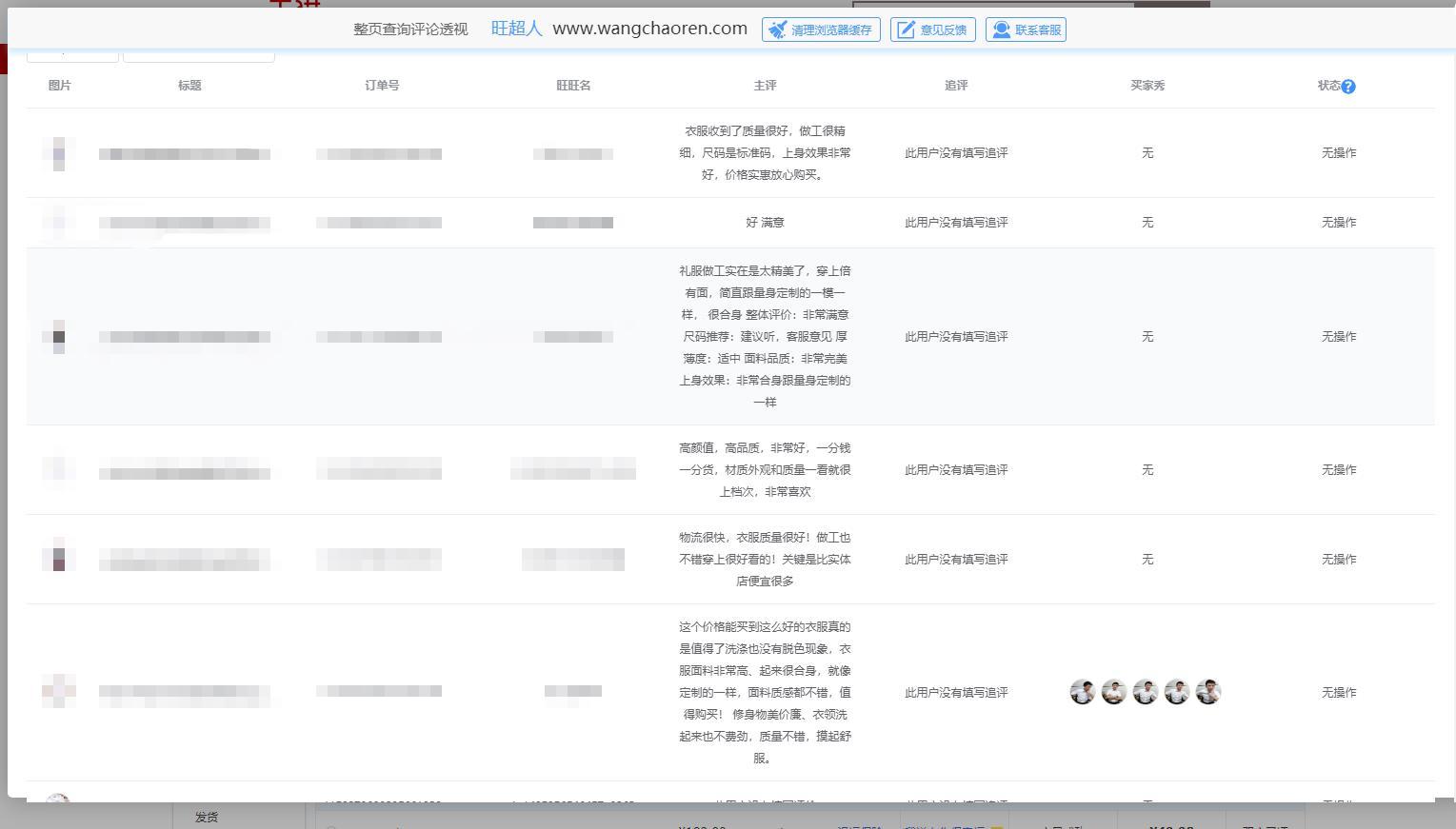Screen dimensions: 1456x829
Task: Select the review text 好 满意
Action: click(765, 223)
